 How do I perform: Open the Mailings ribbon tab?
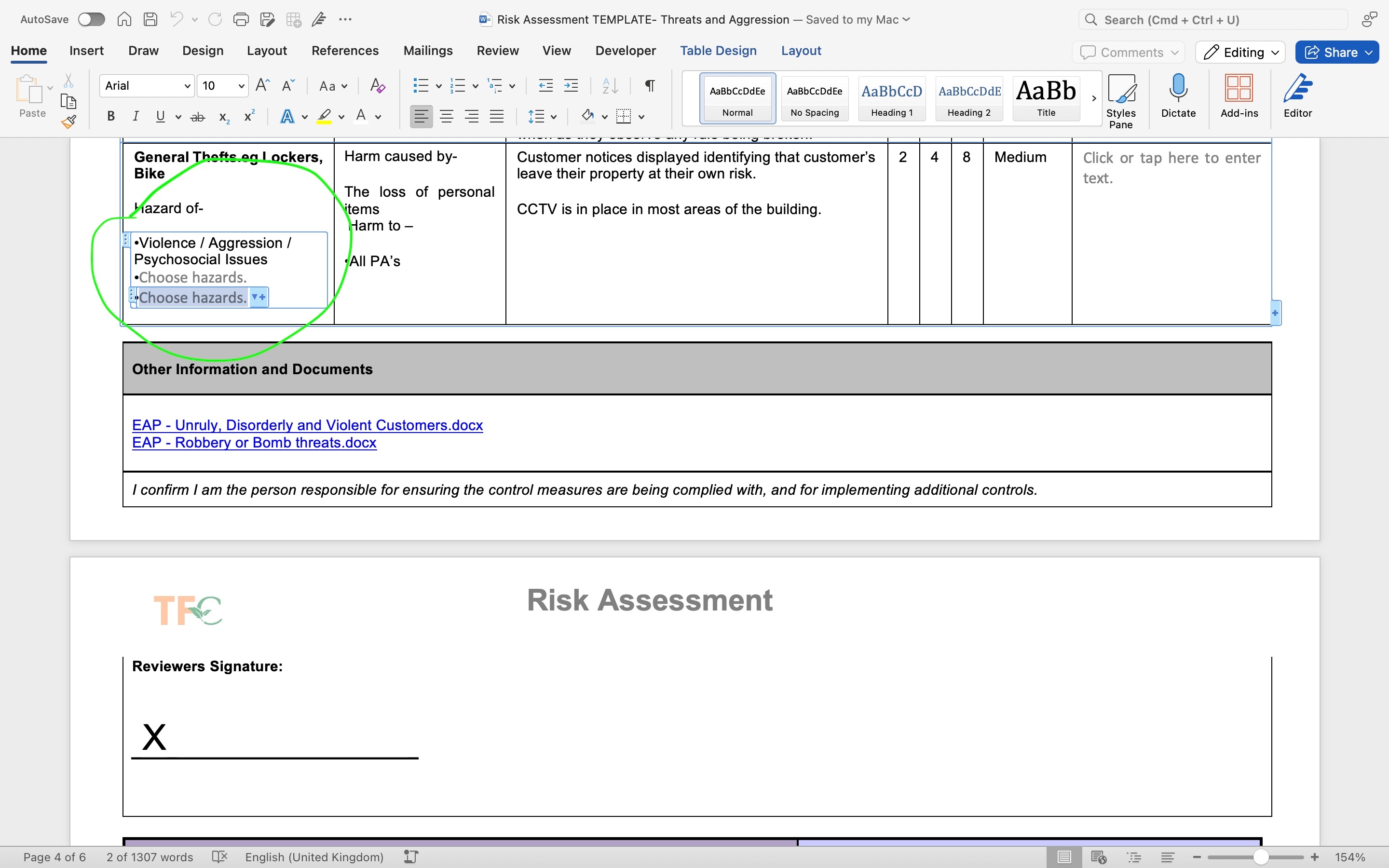428,51
